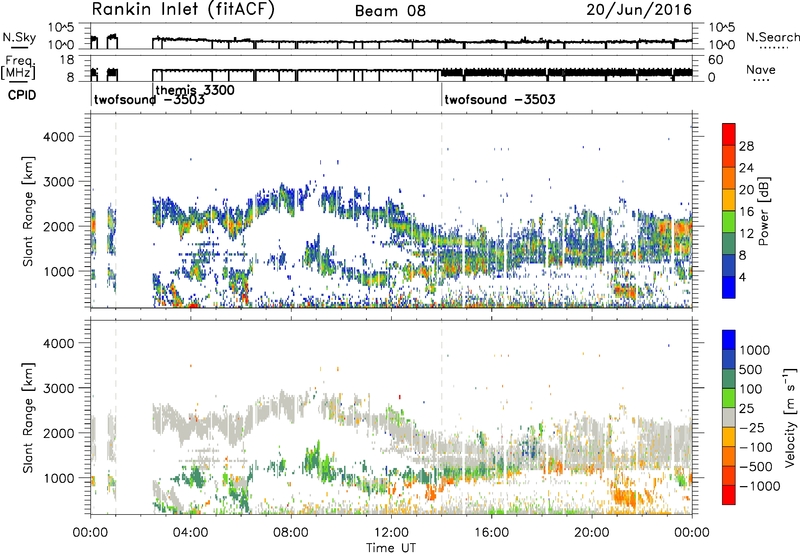The width and height of the screenshot is (800, 554).
Task: Click the "1000" tick on Velocity colorbar
Action: pos(754,350)
